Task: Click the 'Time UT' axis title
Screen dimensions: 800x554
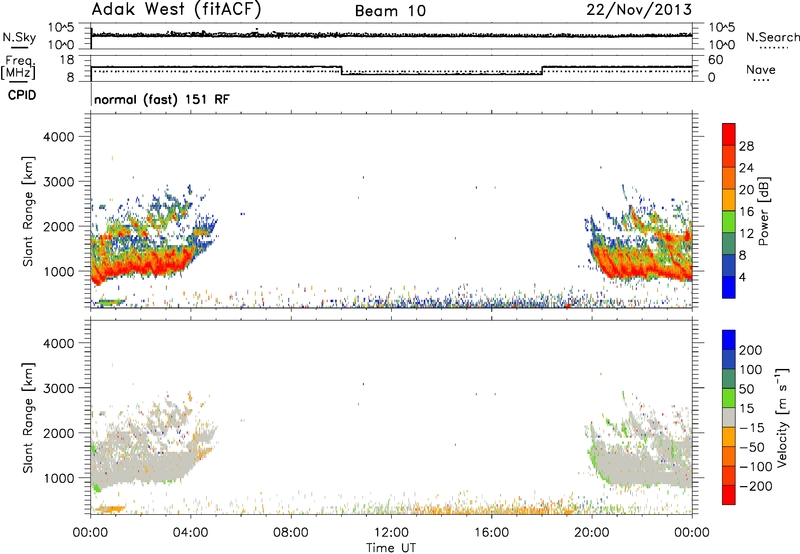Action: click(x=391, y=548)
